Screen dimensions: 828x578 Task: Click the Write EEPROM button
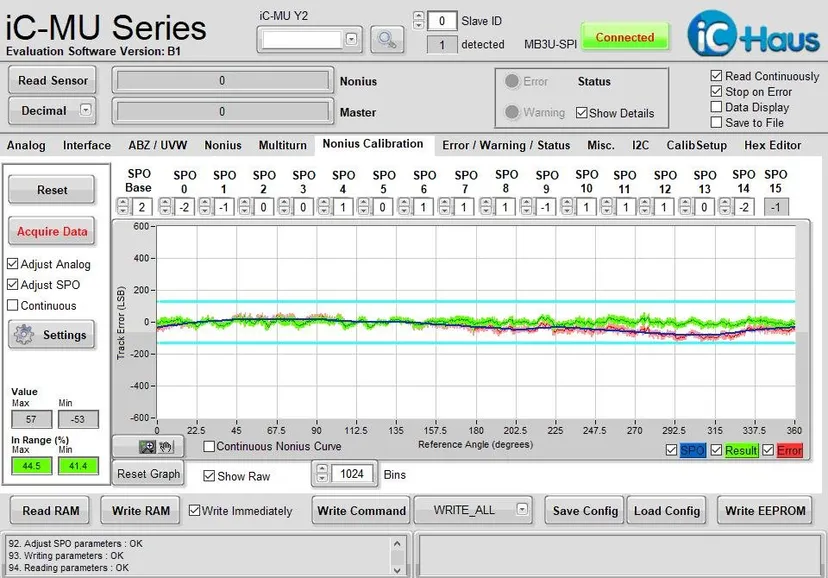point(765,510)
